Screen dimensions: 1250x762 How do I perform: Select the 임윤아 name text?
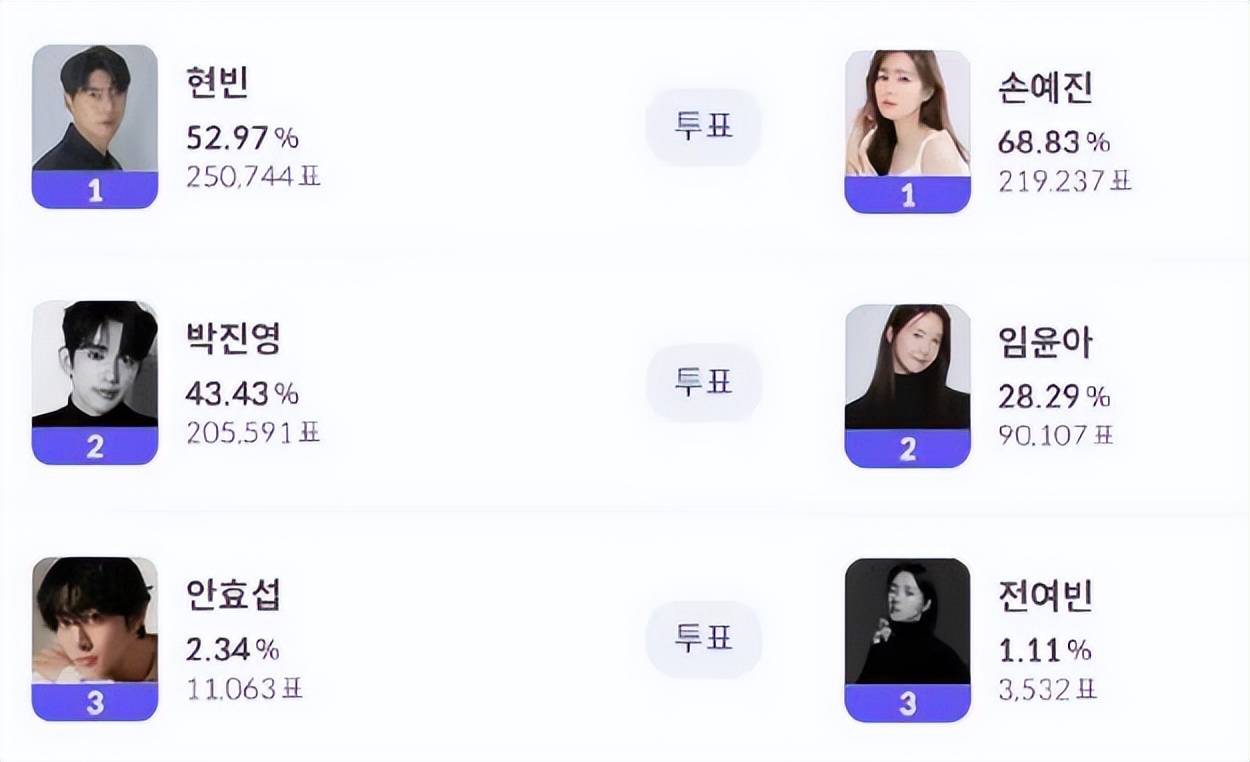[1045, 342]
